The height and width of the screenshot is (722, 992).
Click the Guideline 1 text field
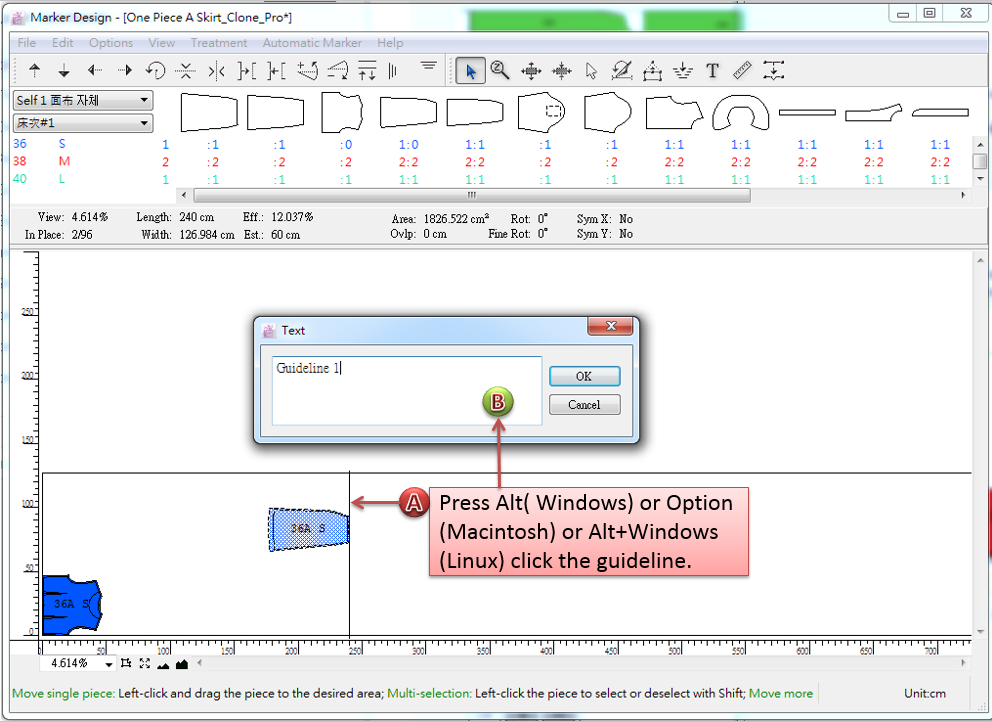pos(407,390)
